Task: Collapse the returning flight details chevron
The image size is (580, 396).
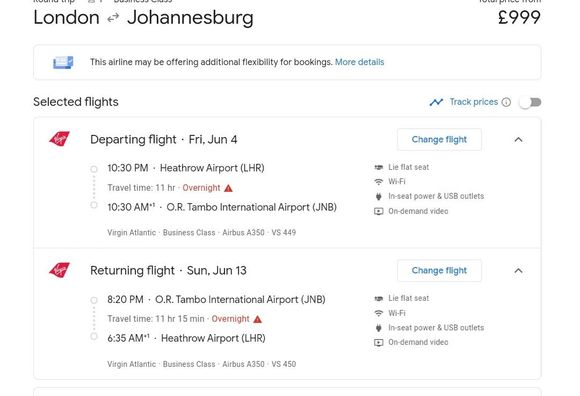Action: [x=518, y=271]
